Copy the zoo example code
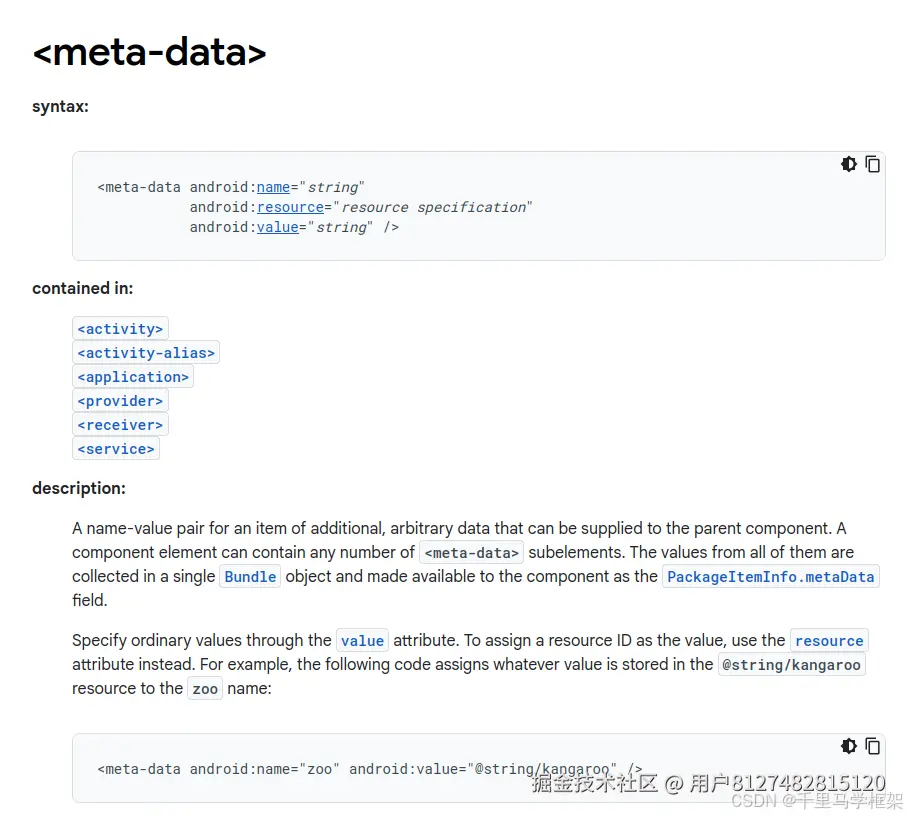This screenshot has height=816, width=907. click(873, 746)
